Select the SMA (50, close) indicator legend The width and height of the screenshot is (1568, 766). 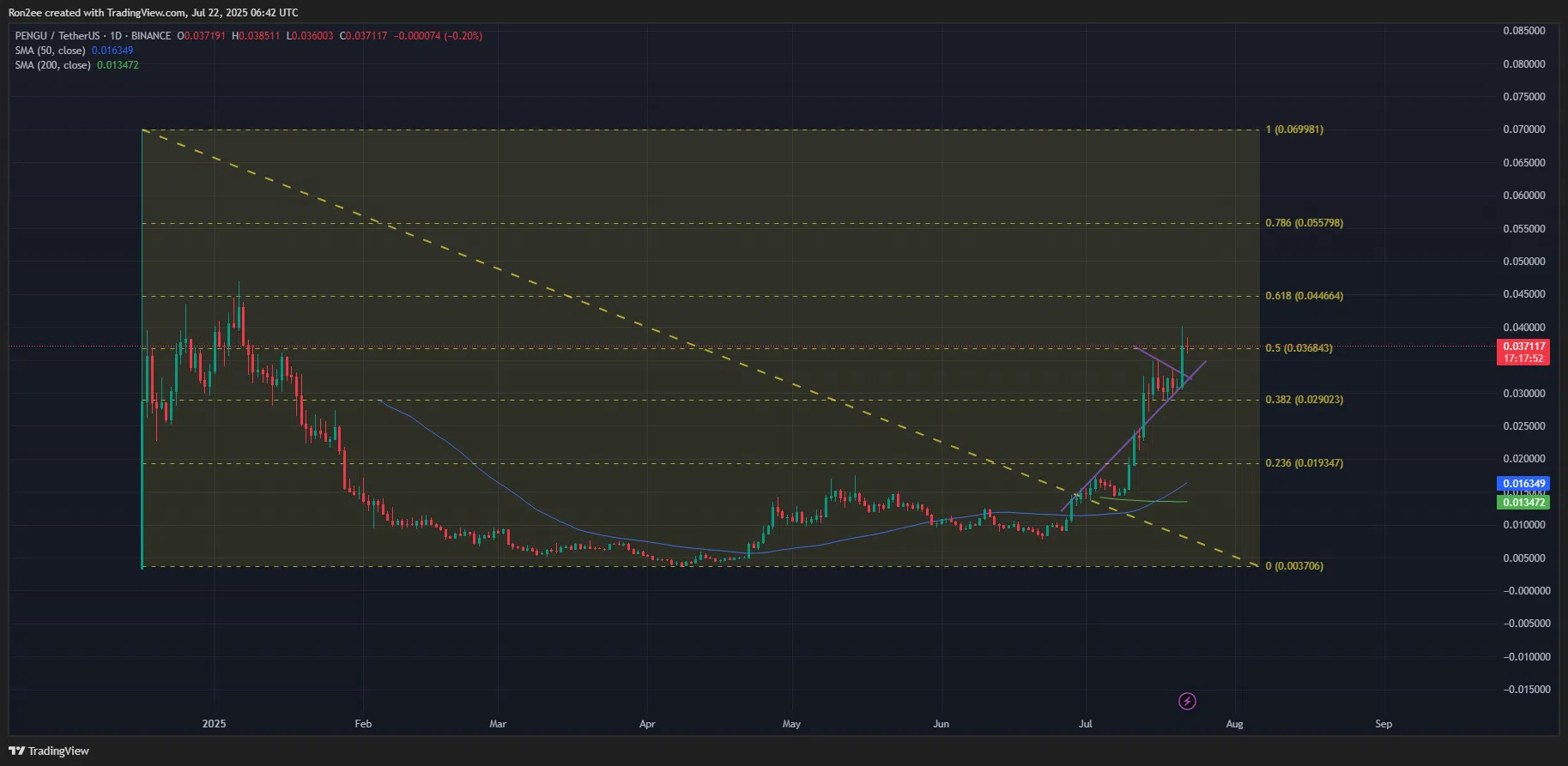click(x=50, y=51)
